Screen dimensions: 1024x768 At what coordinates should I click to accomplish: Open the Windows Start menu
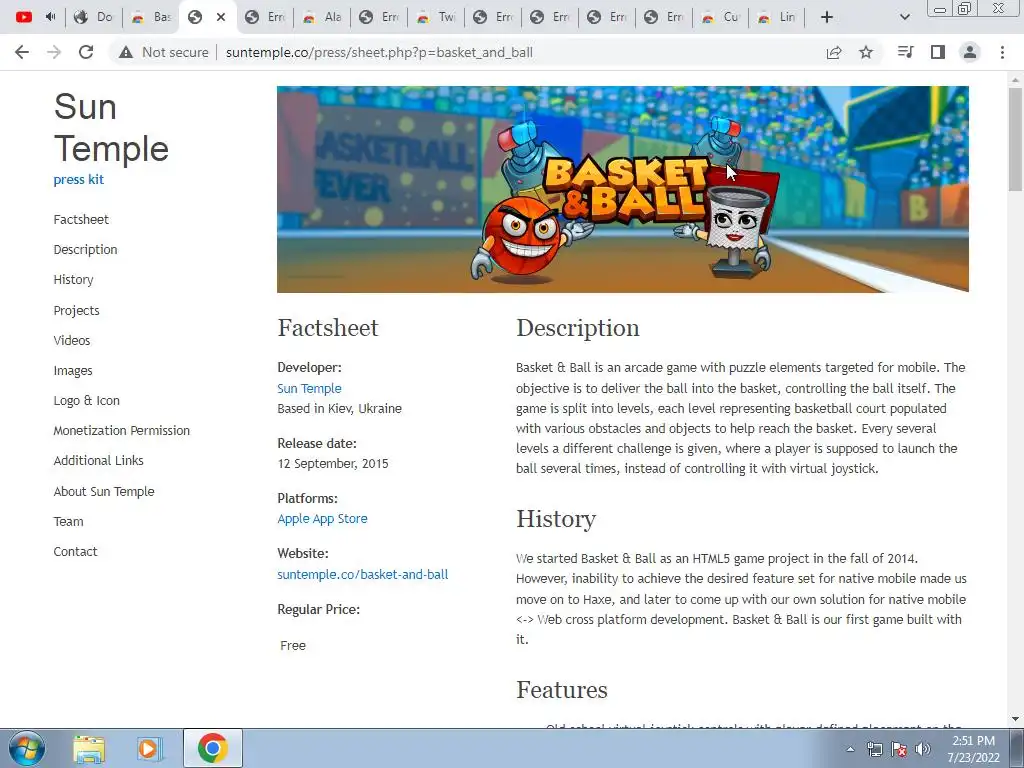(25, 748)
